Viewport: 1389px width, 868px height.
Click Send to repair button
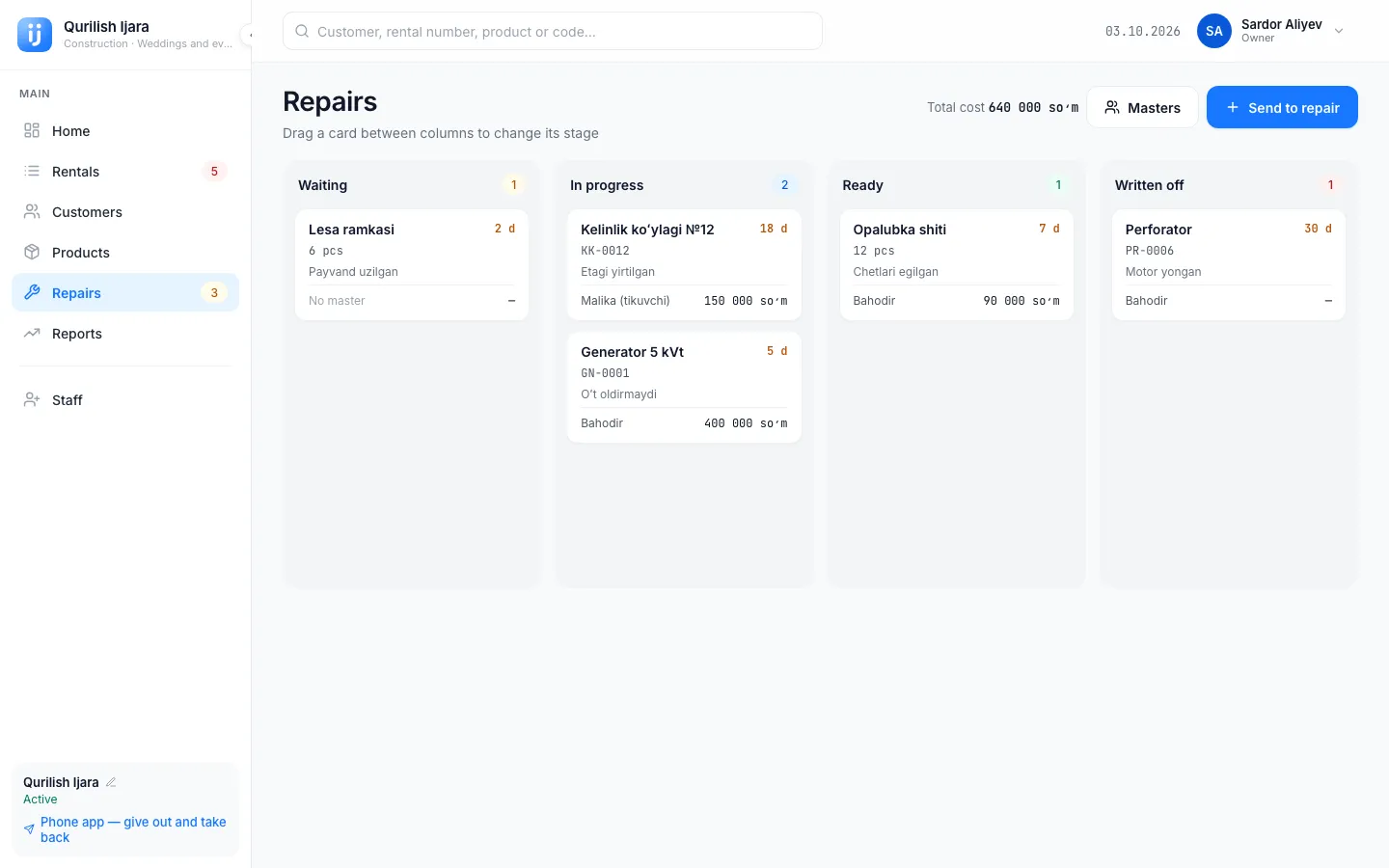(x=1282, y=107)
